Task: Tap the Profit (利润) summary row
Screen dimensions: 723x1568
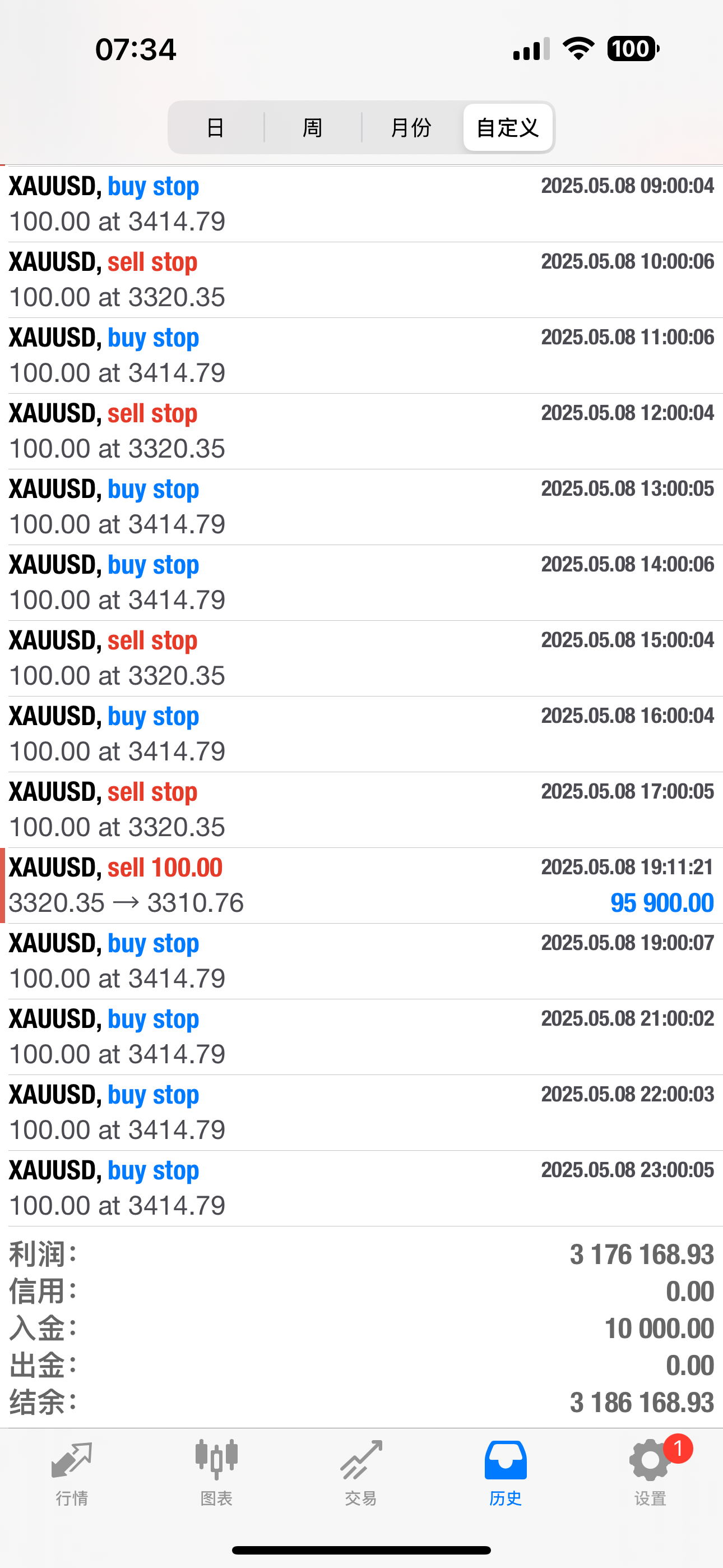Action: click(361, 1255)
